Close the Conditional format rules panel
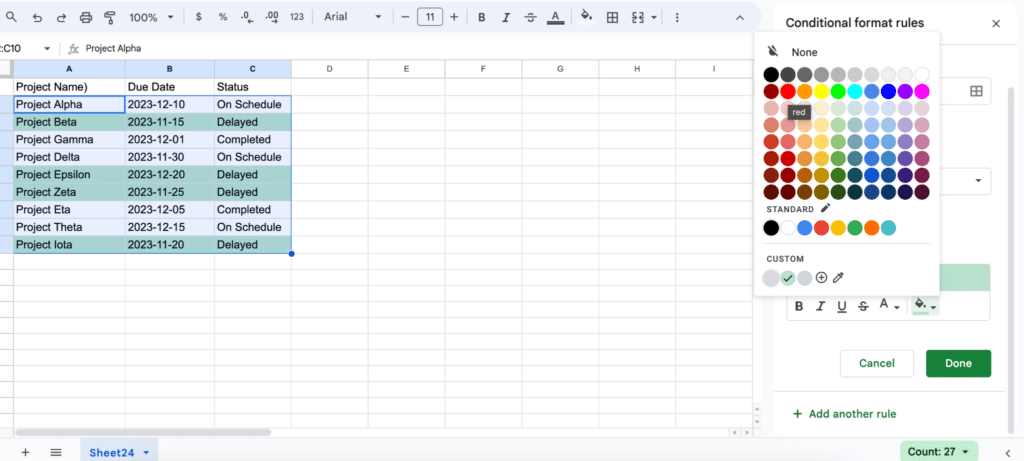Viewport: 1024px width, 461px height. pos(996,24)
